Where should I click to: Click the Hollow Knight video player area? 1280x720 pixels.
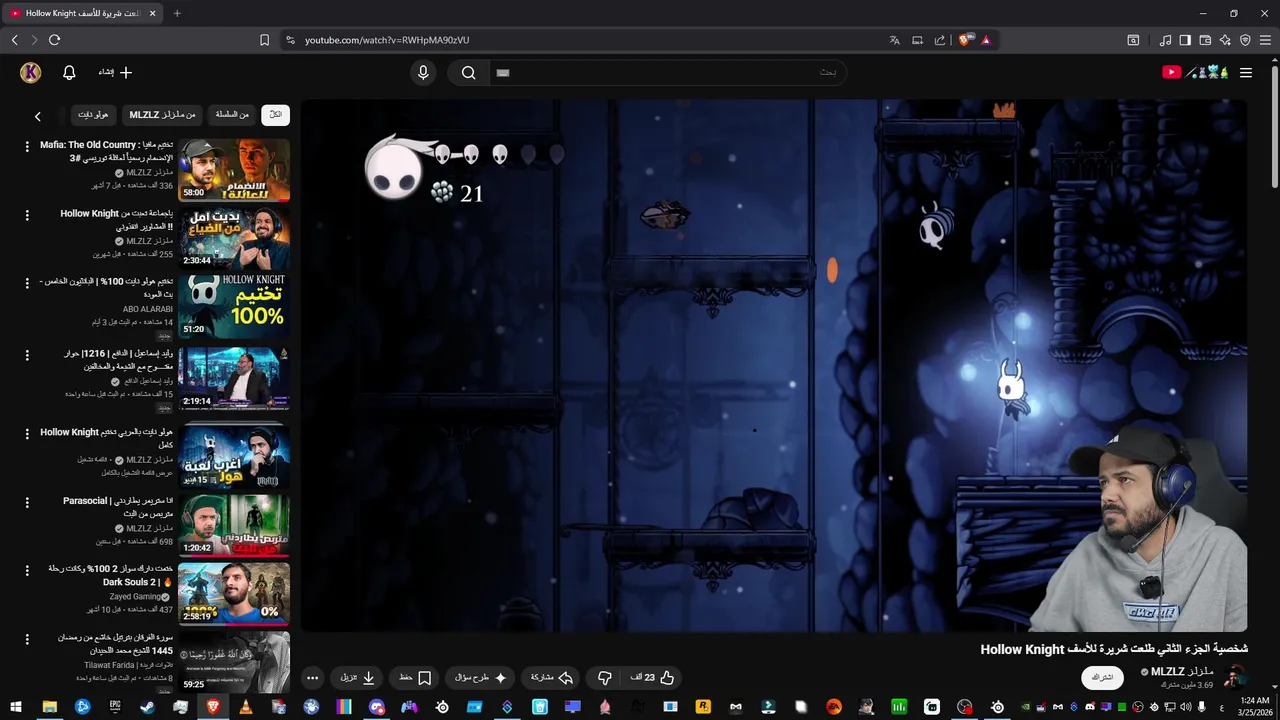pyautogui.click(x=774, y=366)
